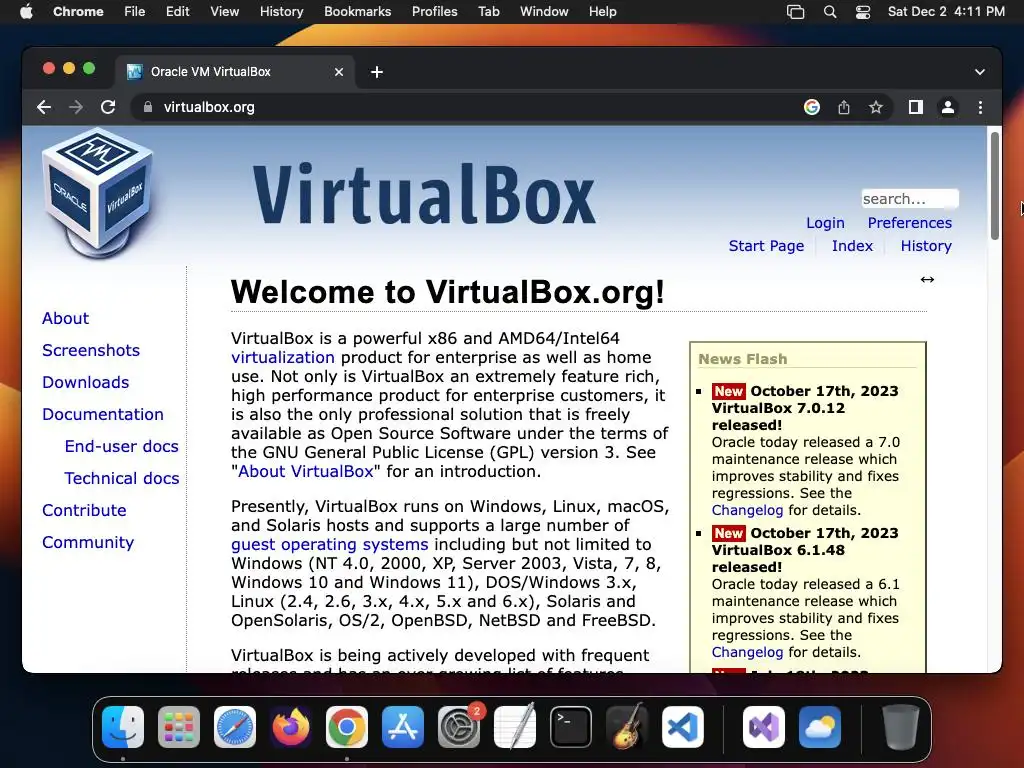
Task: Launch Safari from the dock
Action: pos(235,727)
